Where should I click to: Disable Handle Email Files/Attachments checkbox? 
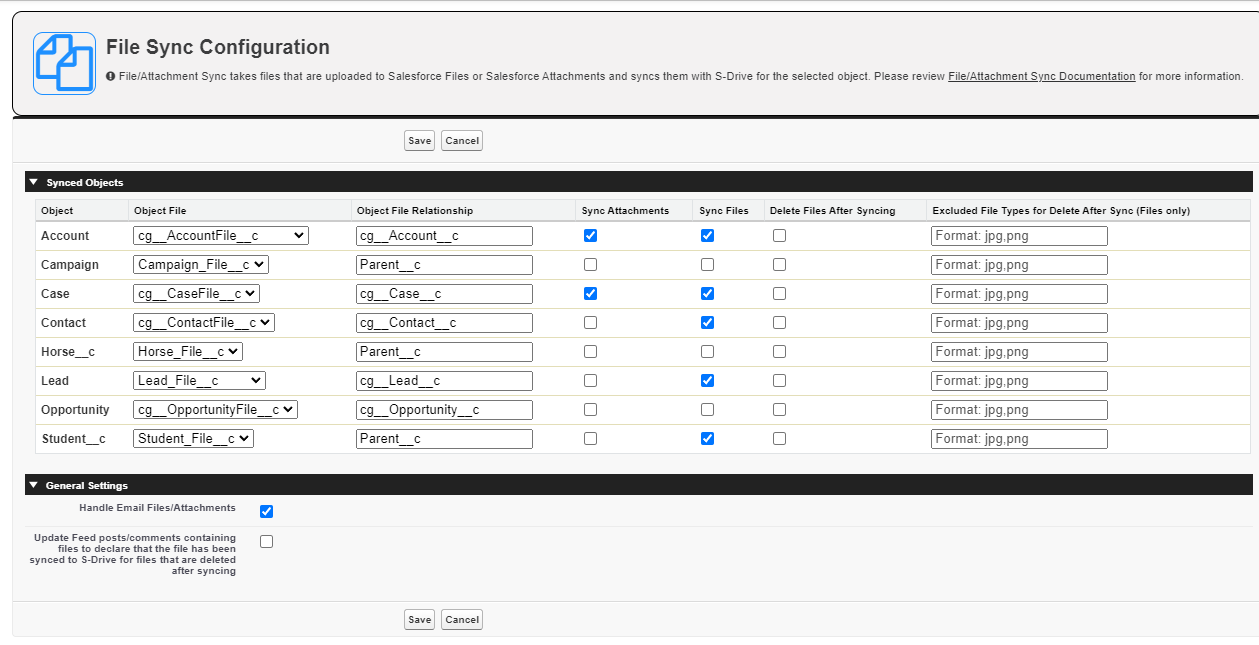pos(266,512)
